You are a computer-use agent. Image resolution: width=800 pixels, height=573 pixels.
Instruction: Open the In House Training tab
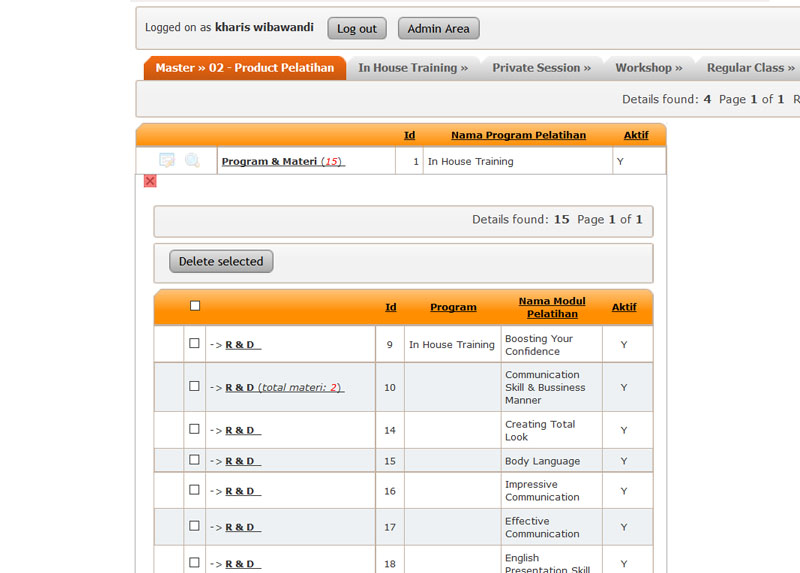413,68
